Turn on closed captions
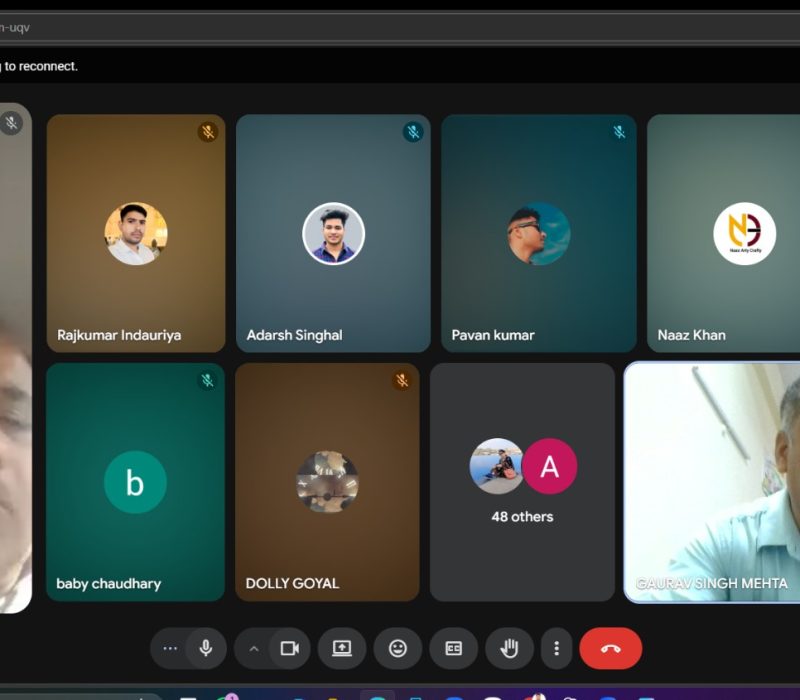 pyautogui.click(x=453, y=648)
